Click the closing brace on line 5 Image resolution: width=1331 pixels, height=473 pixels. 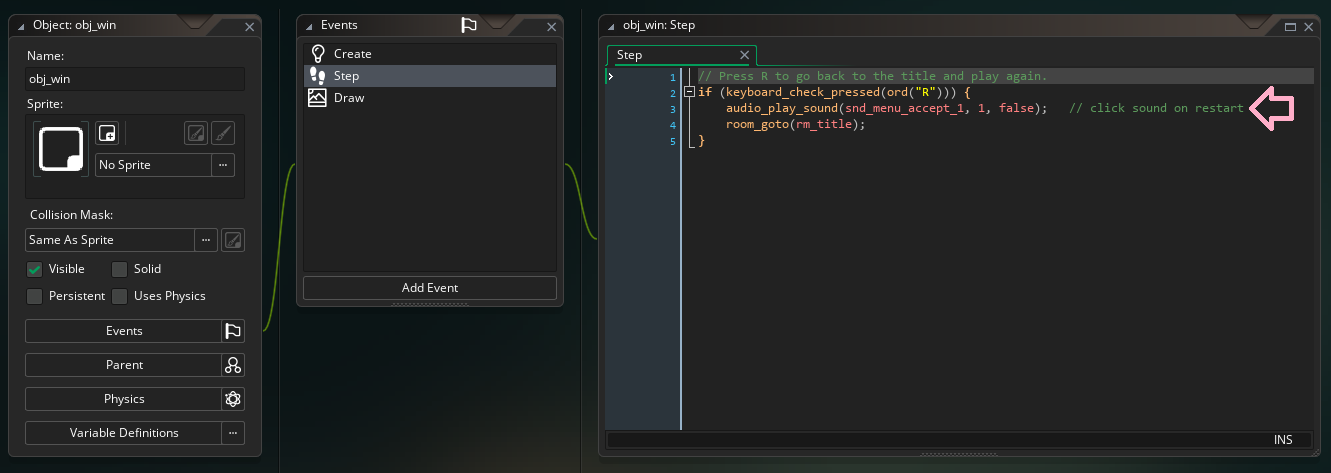[x=701, y=140]
